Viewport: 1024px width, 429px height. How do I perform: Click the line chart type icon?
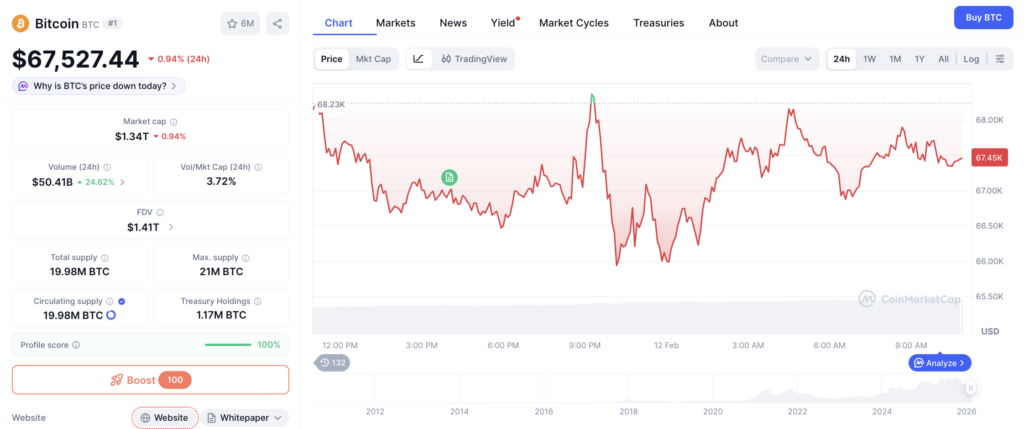[419, 59]
